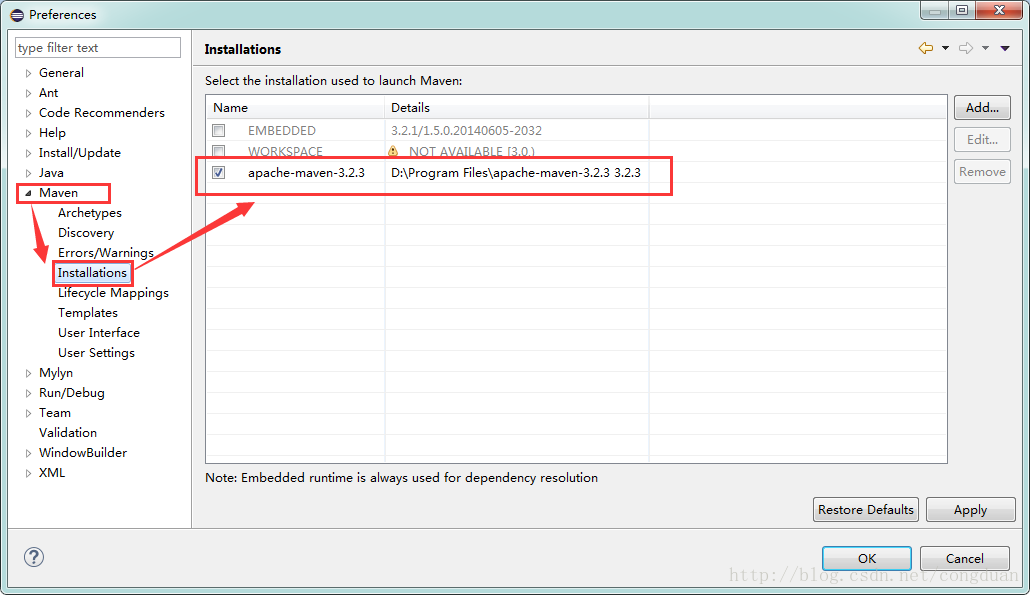1030x595 pixels.
Task: Toggle the WORKSPACE installation checkbox
Action: [219, 151]
